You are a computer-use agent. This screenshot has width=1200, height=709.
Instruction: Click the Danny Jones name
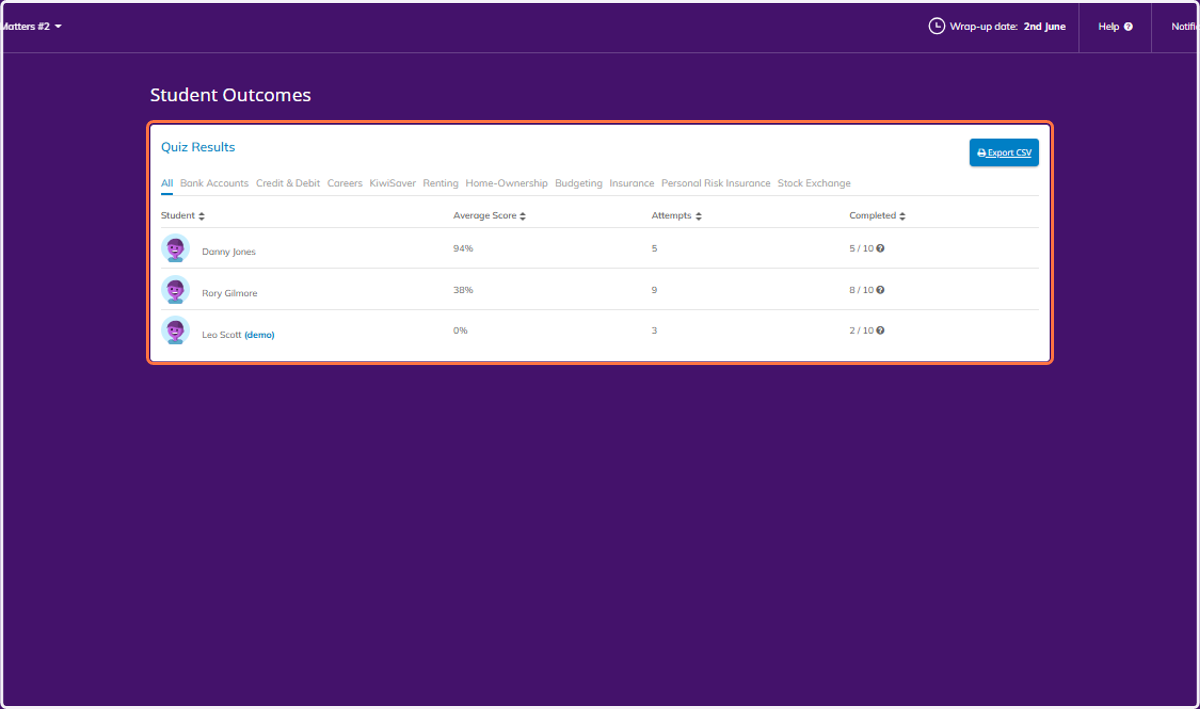229,252
